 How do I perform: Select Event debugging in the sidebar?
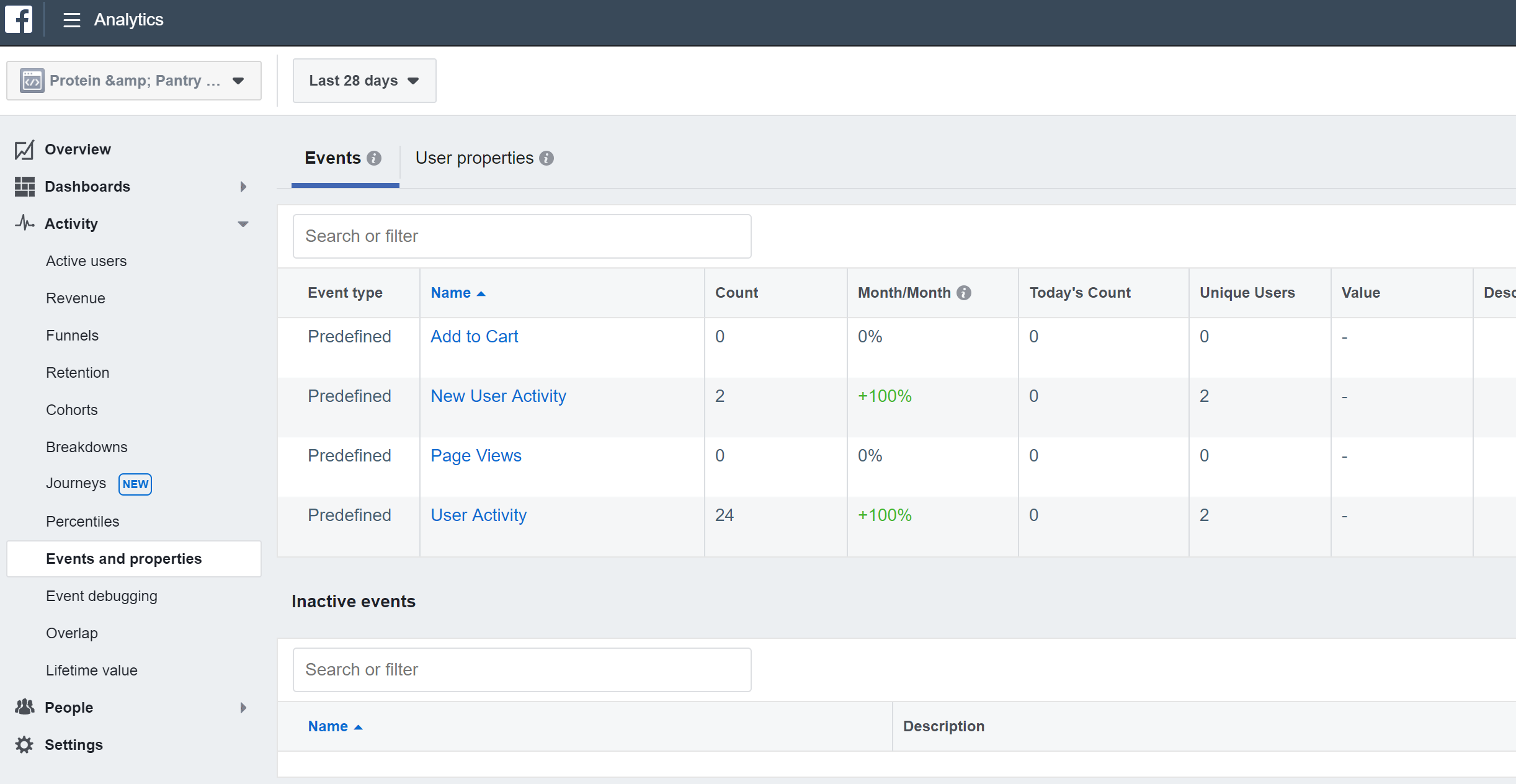(102, 596)
